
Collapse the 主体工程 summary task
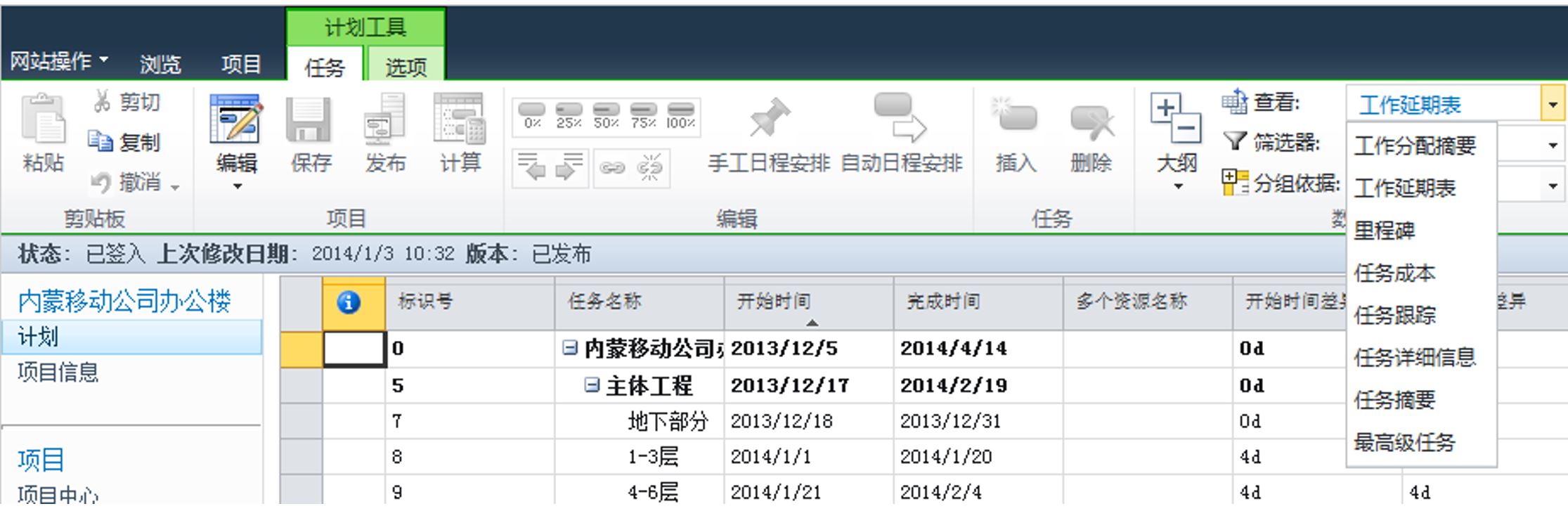click(x=592, y=384)
